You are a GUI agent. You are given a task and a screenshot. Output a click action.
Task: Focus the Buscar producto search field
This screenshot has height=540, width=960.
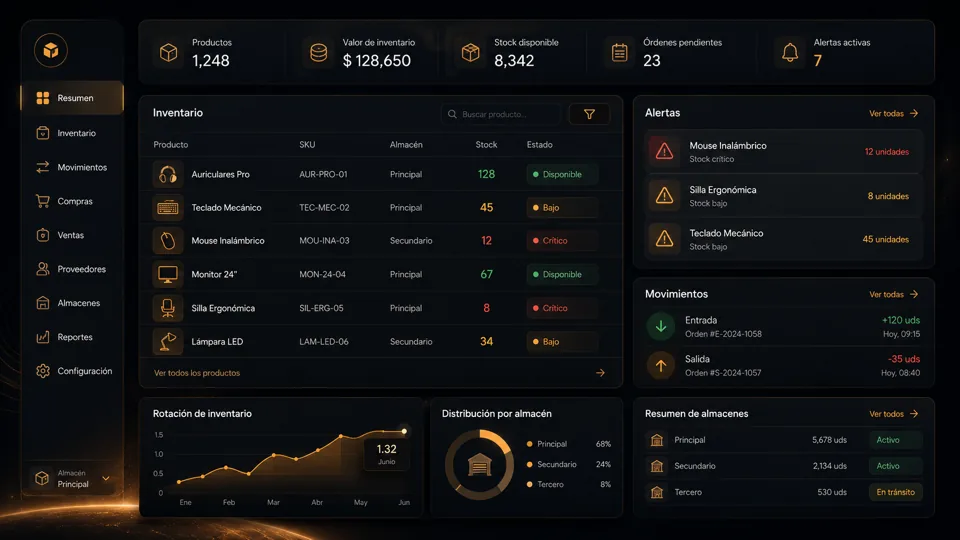click(x=501, y=114)
